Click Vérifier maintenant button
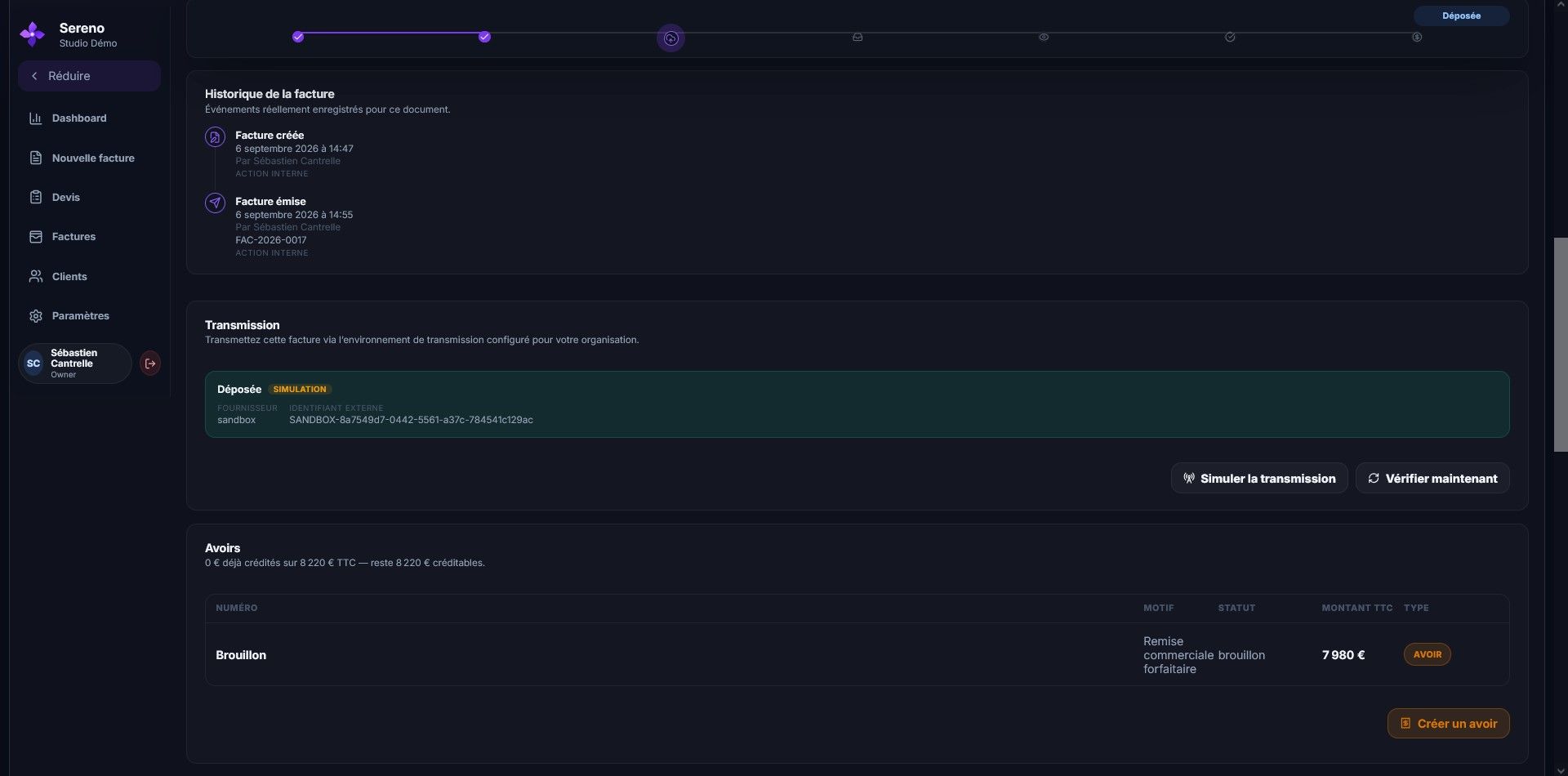 [x=1432, y=479]
